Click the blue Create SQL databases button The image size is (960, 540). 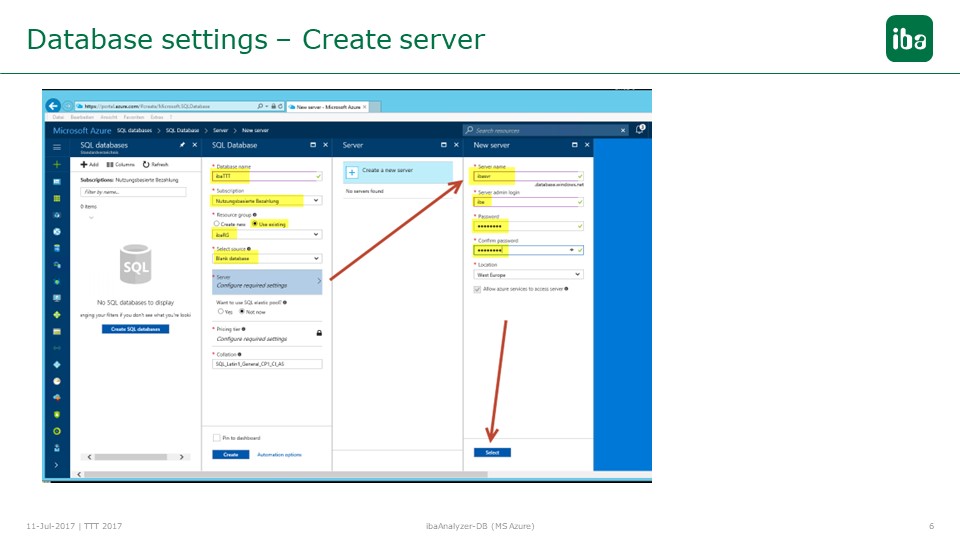(135, 329)
